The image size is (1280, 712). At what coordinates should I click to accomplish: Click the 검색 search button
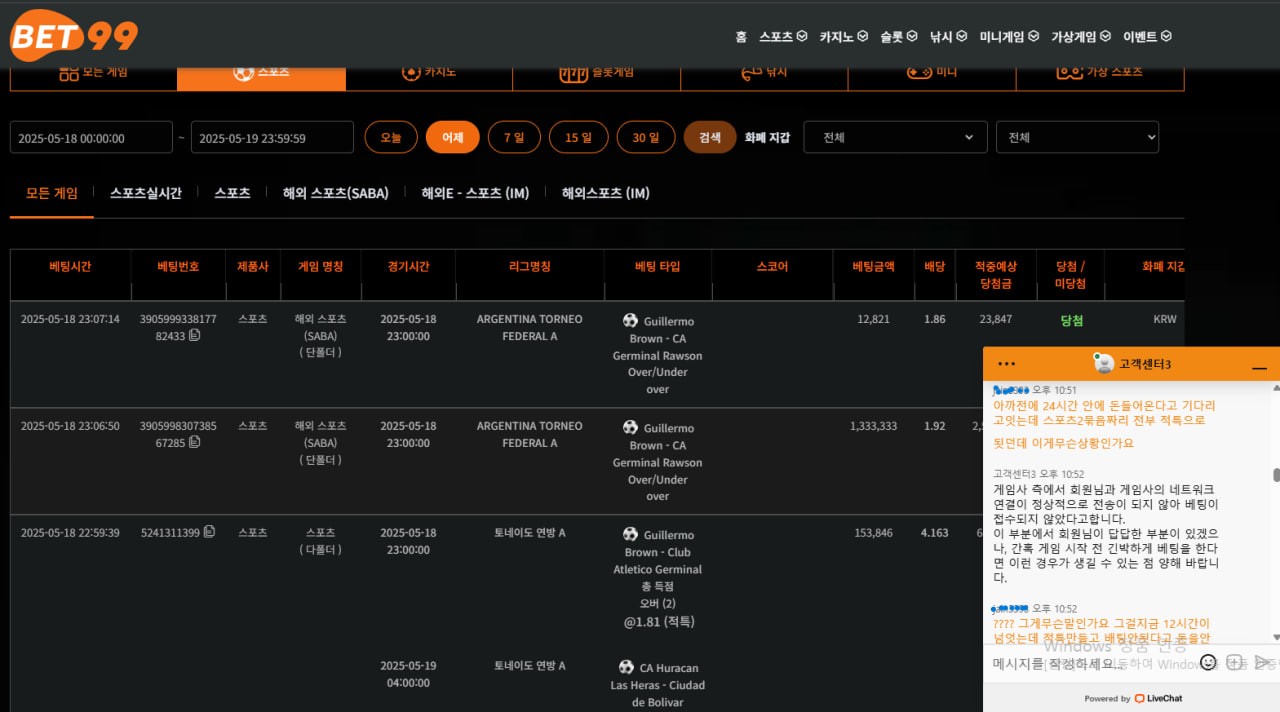pyautogui.click(x=710, y=137)
